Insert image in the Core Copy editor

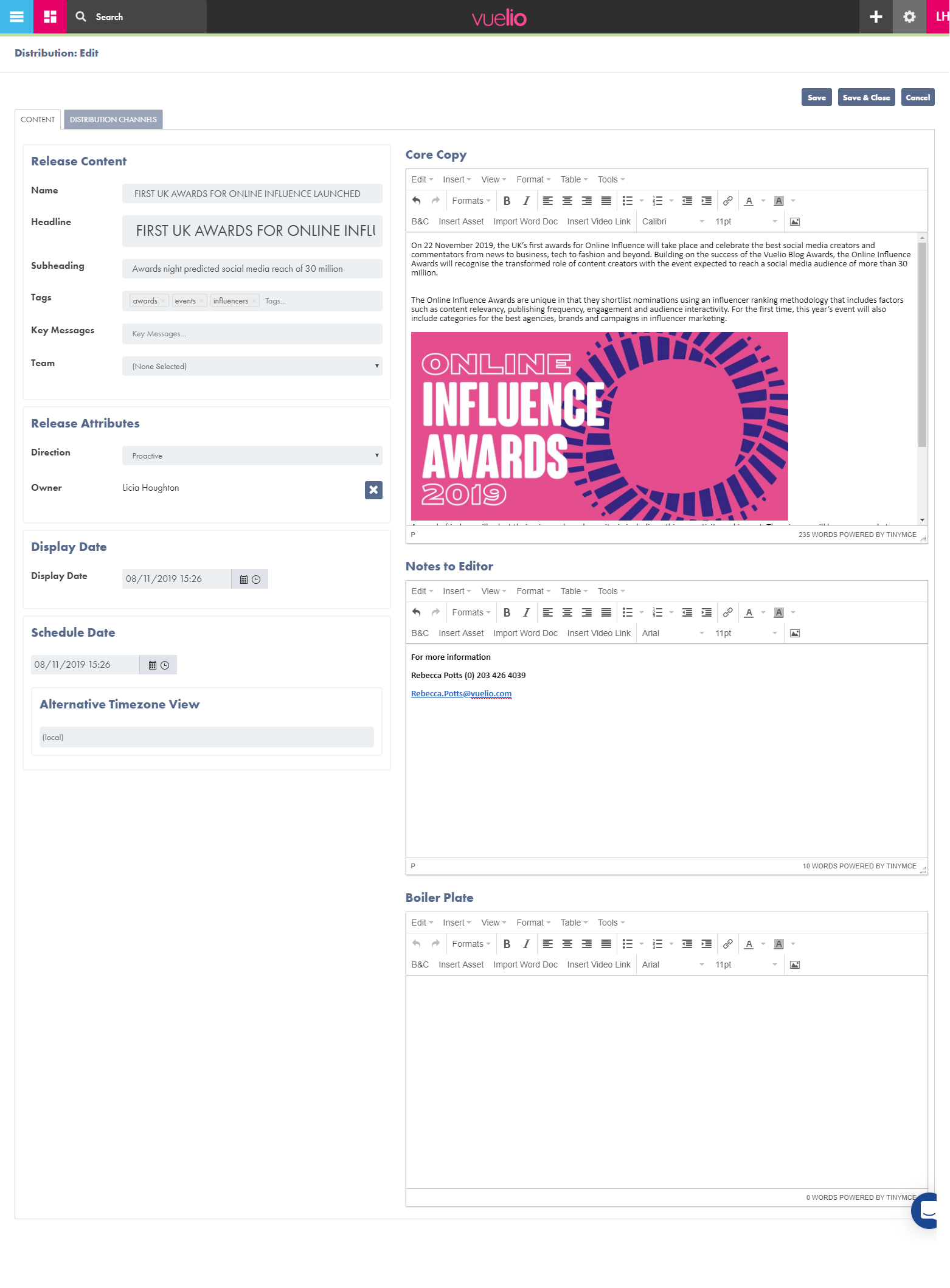pos(795,221)
